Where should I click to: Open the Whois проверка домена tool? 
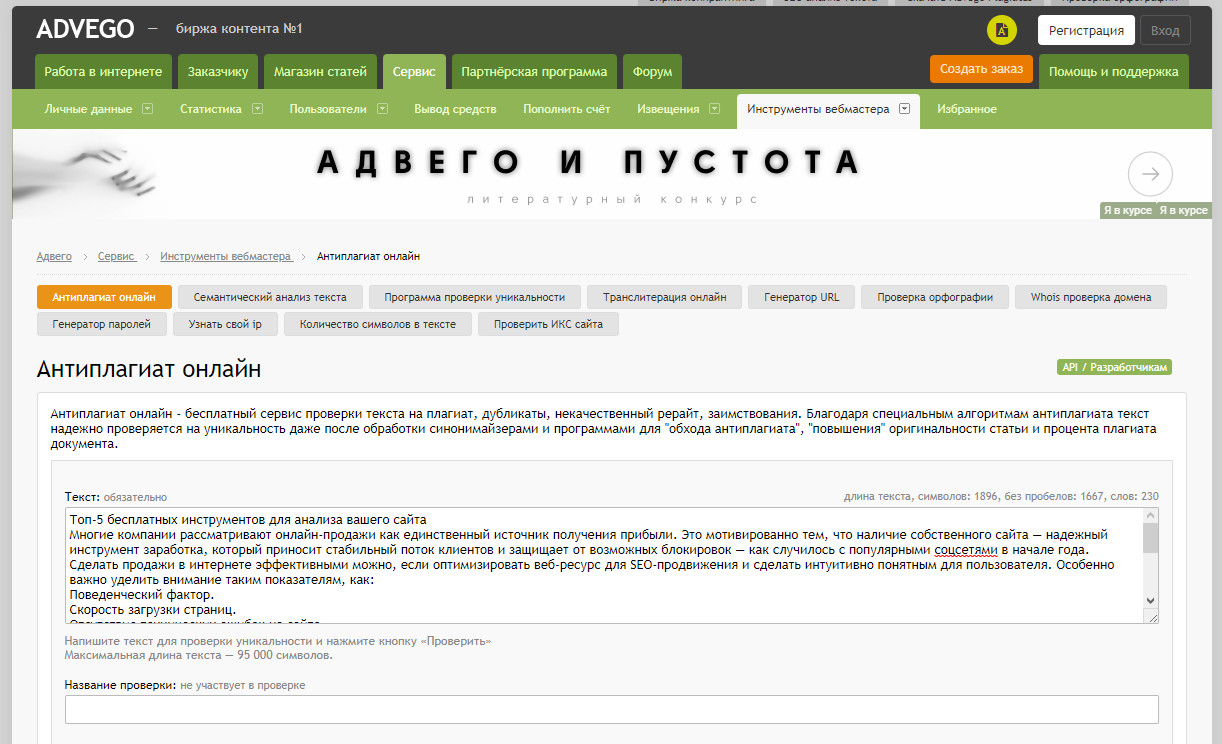[1091, 297]
